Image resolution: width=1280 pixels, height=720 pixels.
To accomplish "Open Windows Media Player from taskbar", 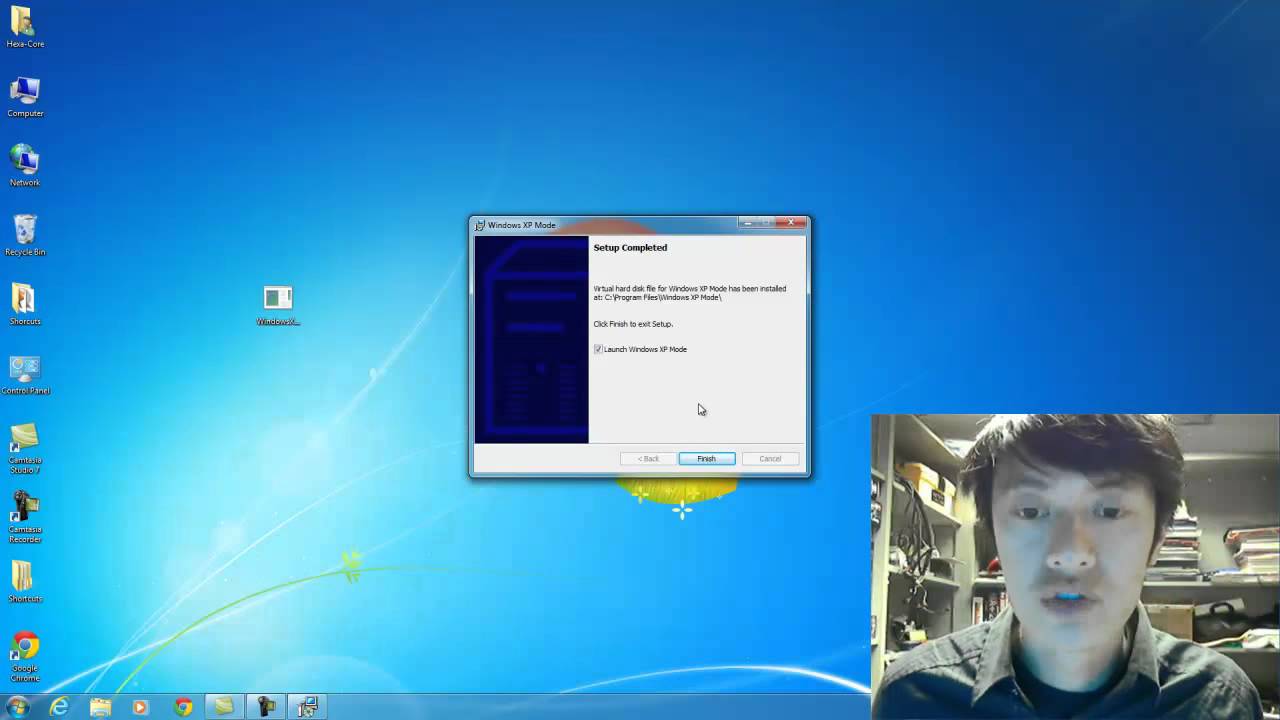I will pos(140,707).
